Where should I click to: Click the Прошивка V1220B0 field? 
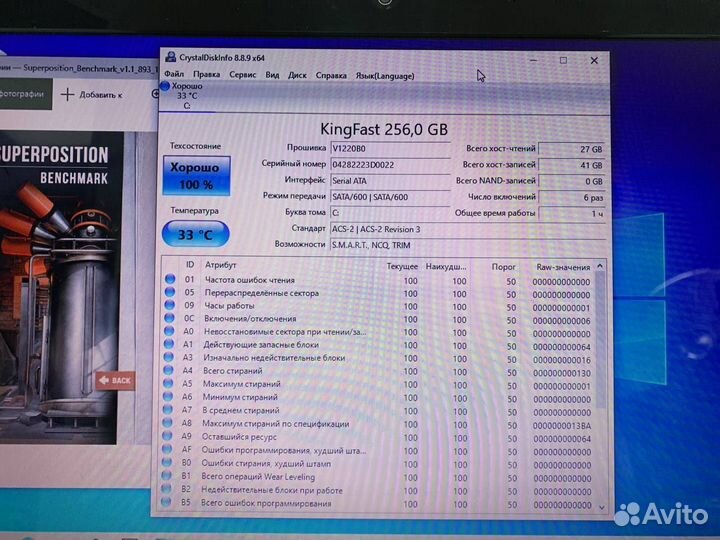click(x=390, y=148)
